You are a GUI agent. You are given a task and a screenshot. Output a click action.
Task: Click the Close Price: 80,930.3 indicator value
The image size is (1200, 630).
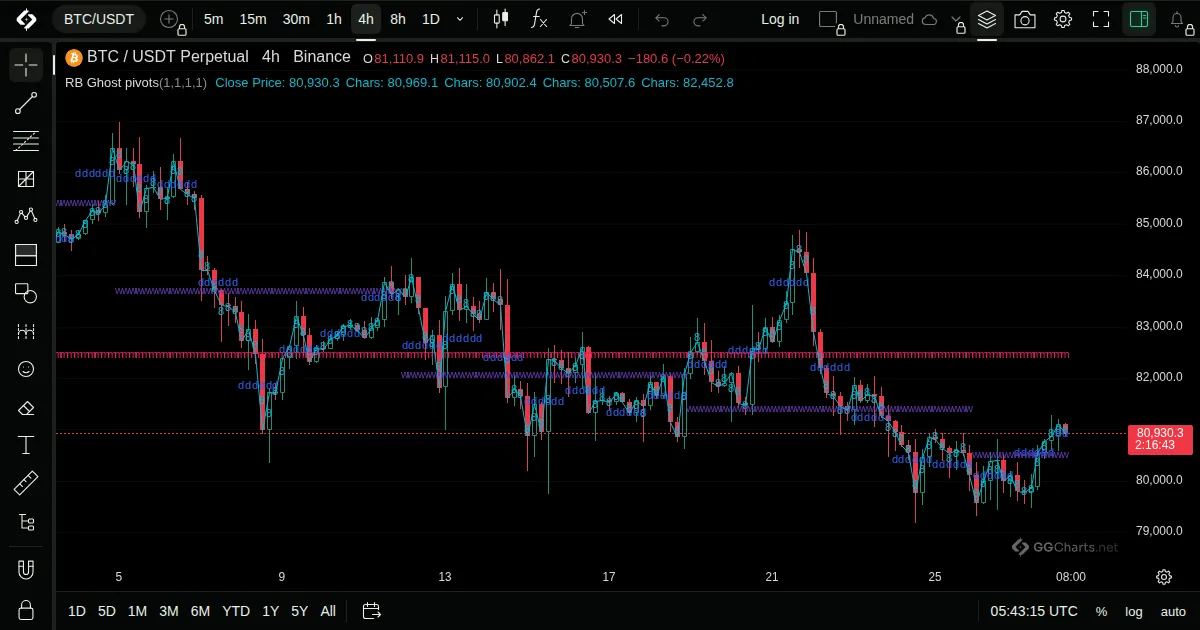277,82
